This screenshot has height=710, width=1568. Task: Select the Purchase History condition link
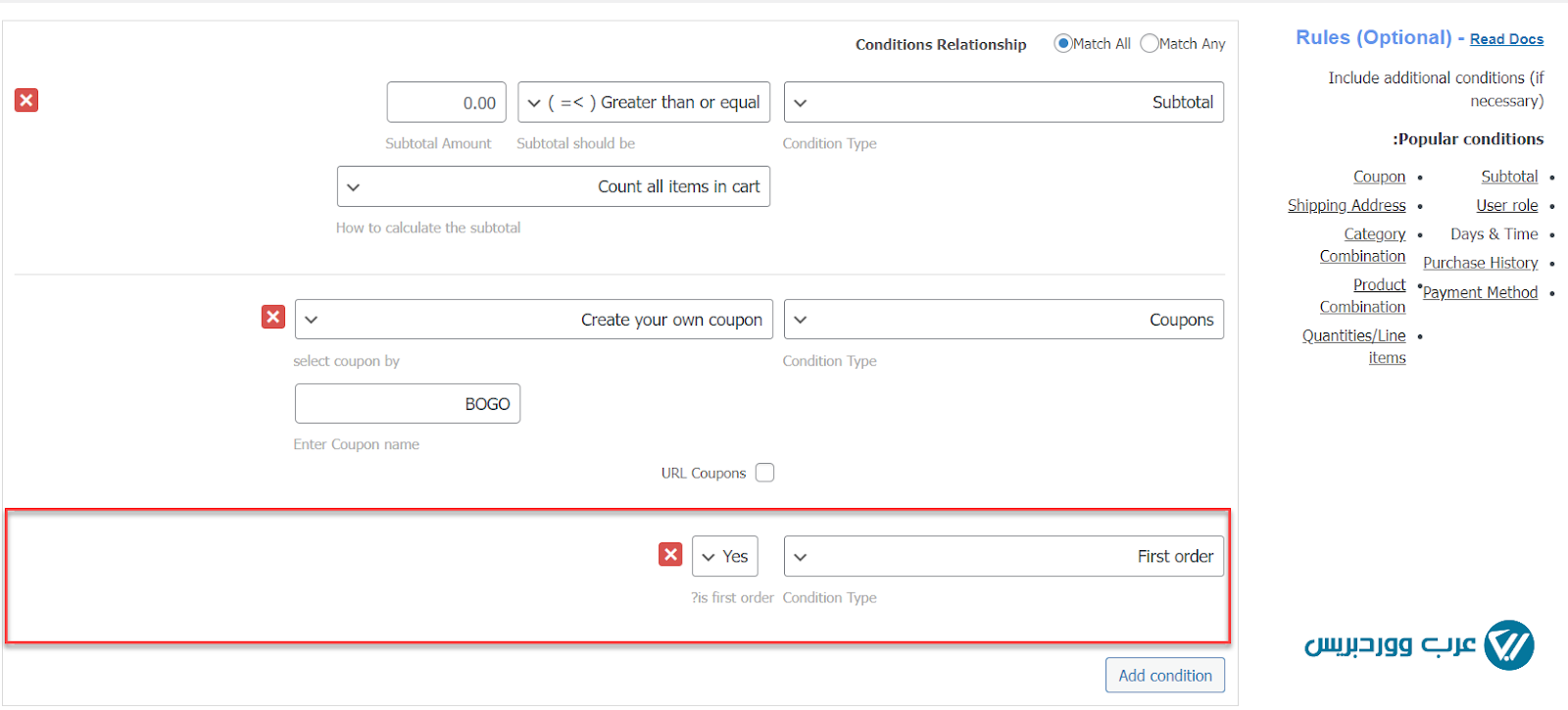[x=1480, y=263]
